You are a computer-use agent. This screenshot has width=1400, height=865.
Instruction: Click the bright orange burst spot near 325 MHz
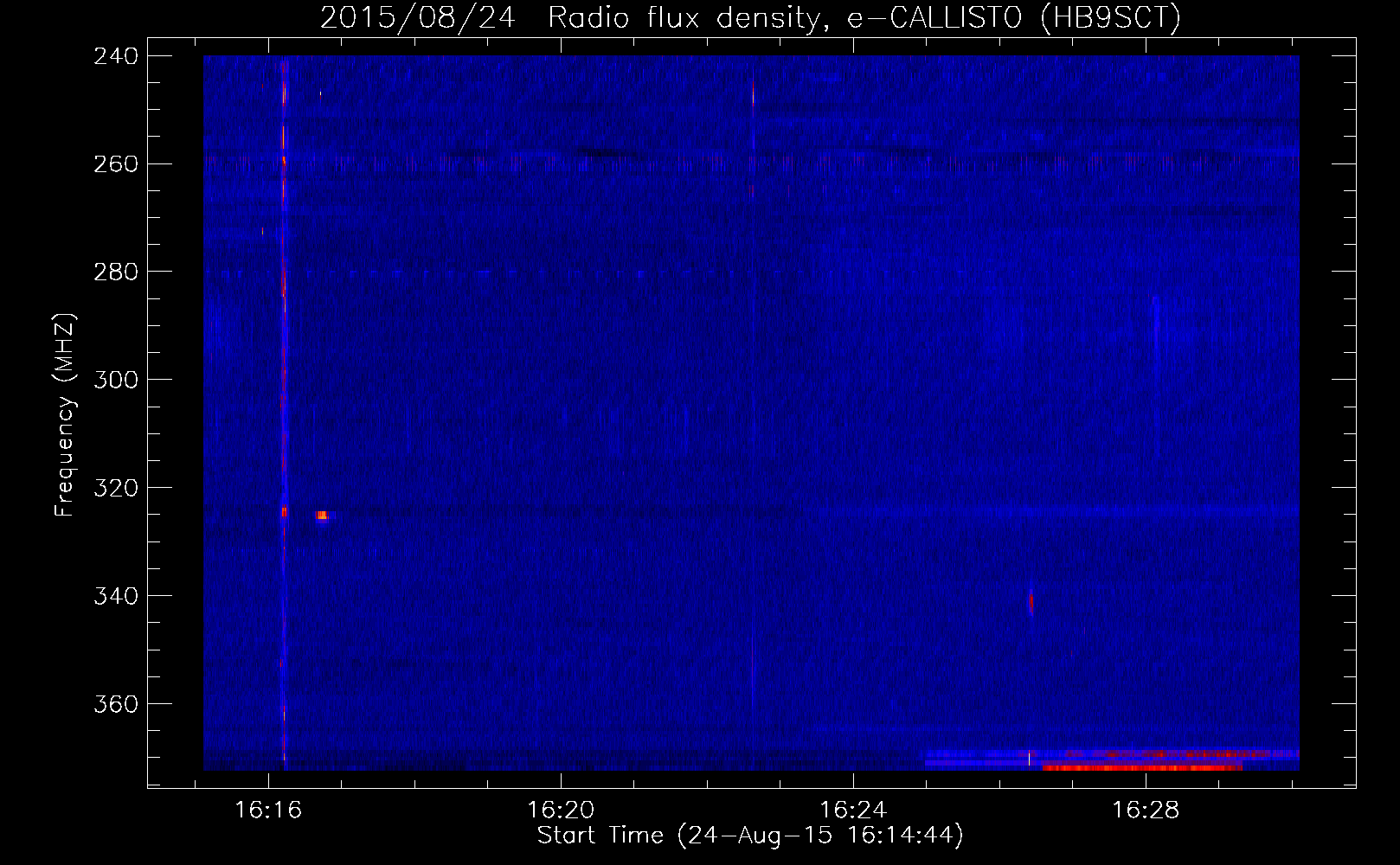(322, 516)
